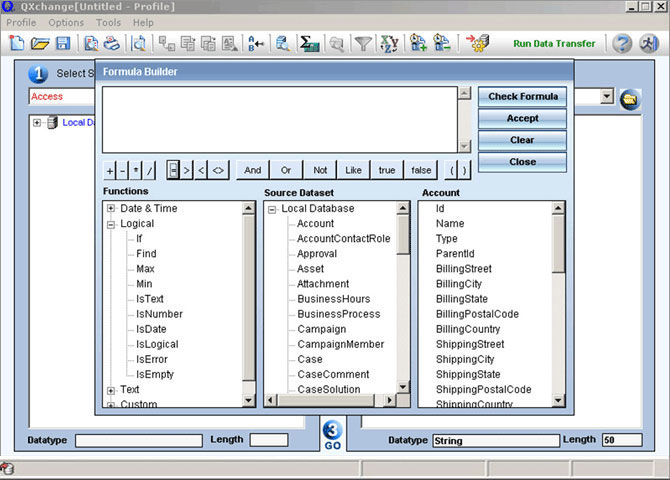
Task: Insert the minus operator
Action: (x=122, y=171)
